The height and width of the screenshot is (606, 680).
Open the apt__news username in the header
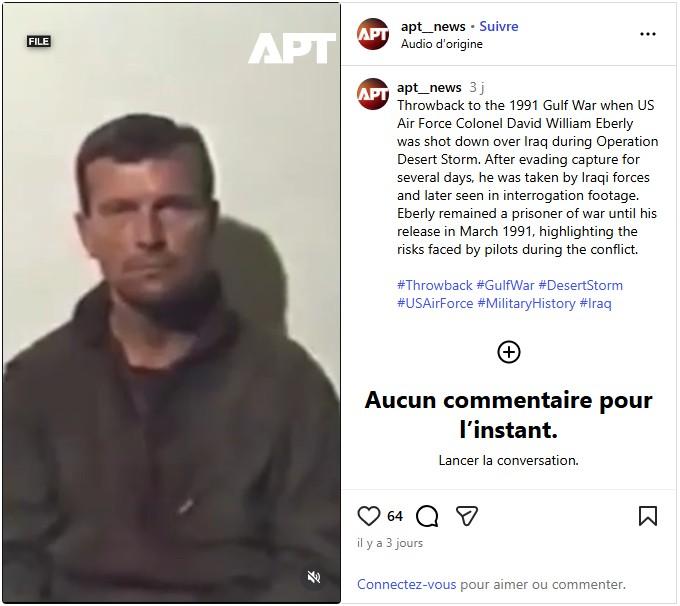pos(433,26)
